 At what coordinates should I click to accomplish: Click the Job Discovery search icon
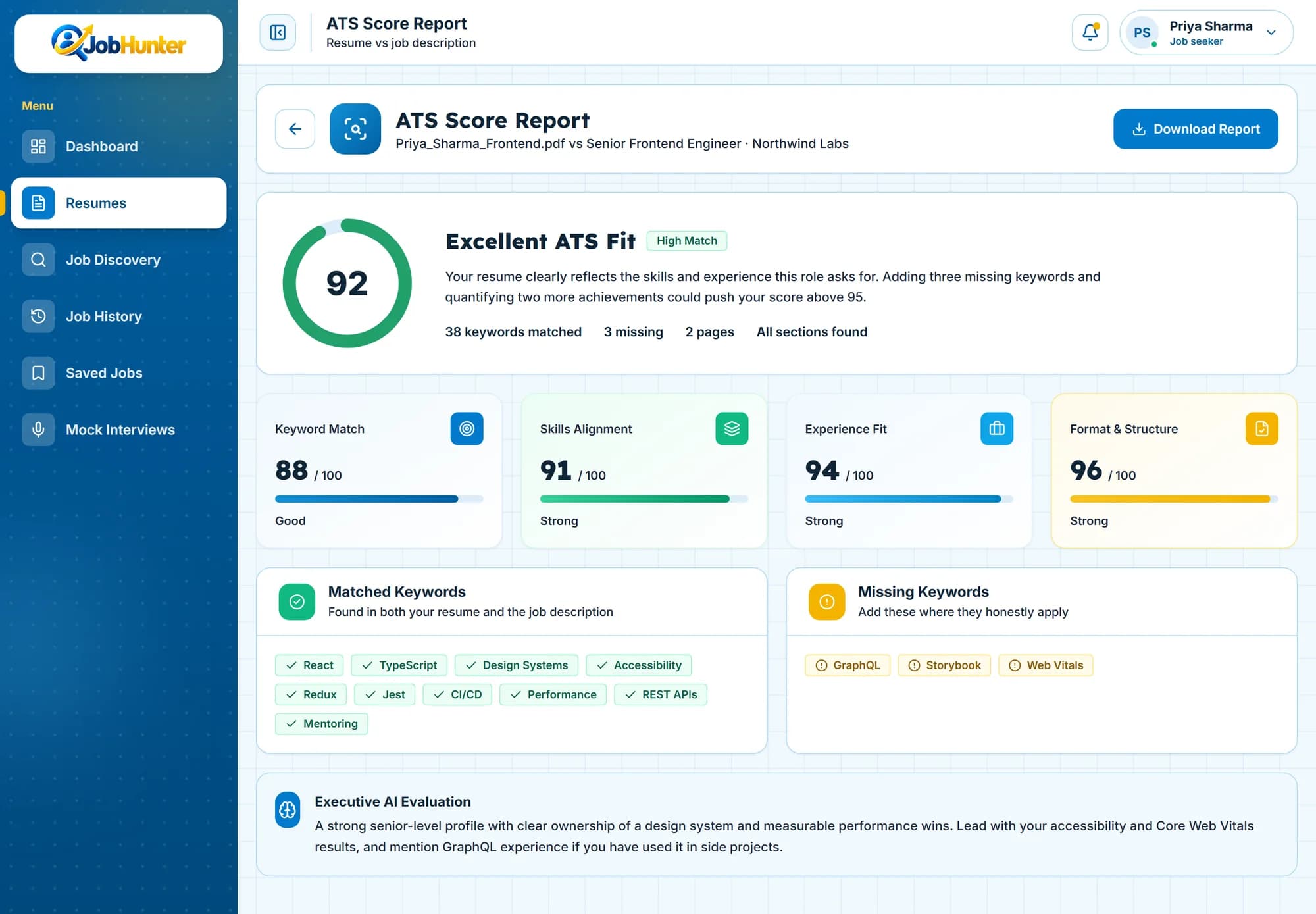38,259
